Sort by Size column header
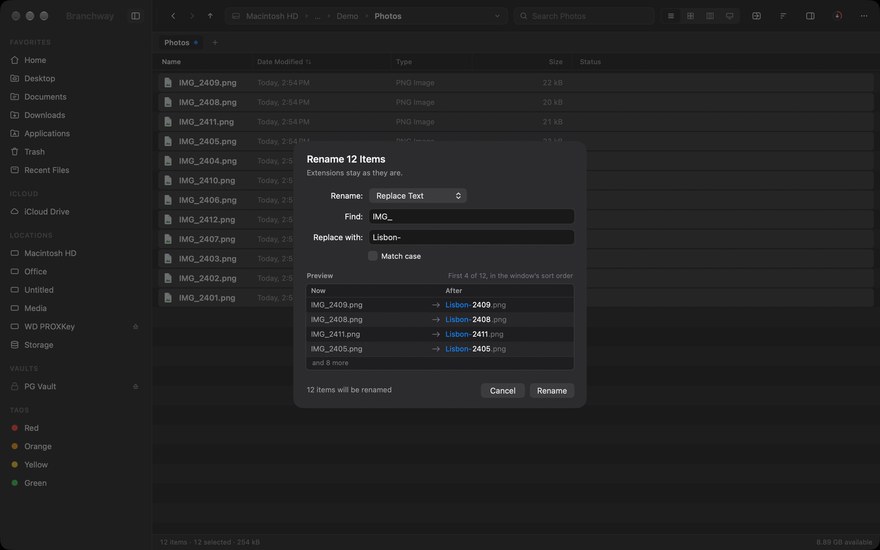880x550 pixels. pyautogui.click(x=556, y=62)
